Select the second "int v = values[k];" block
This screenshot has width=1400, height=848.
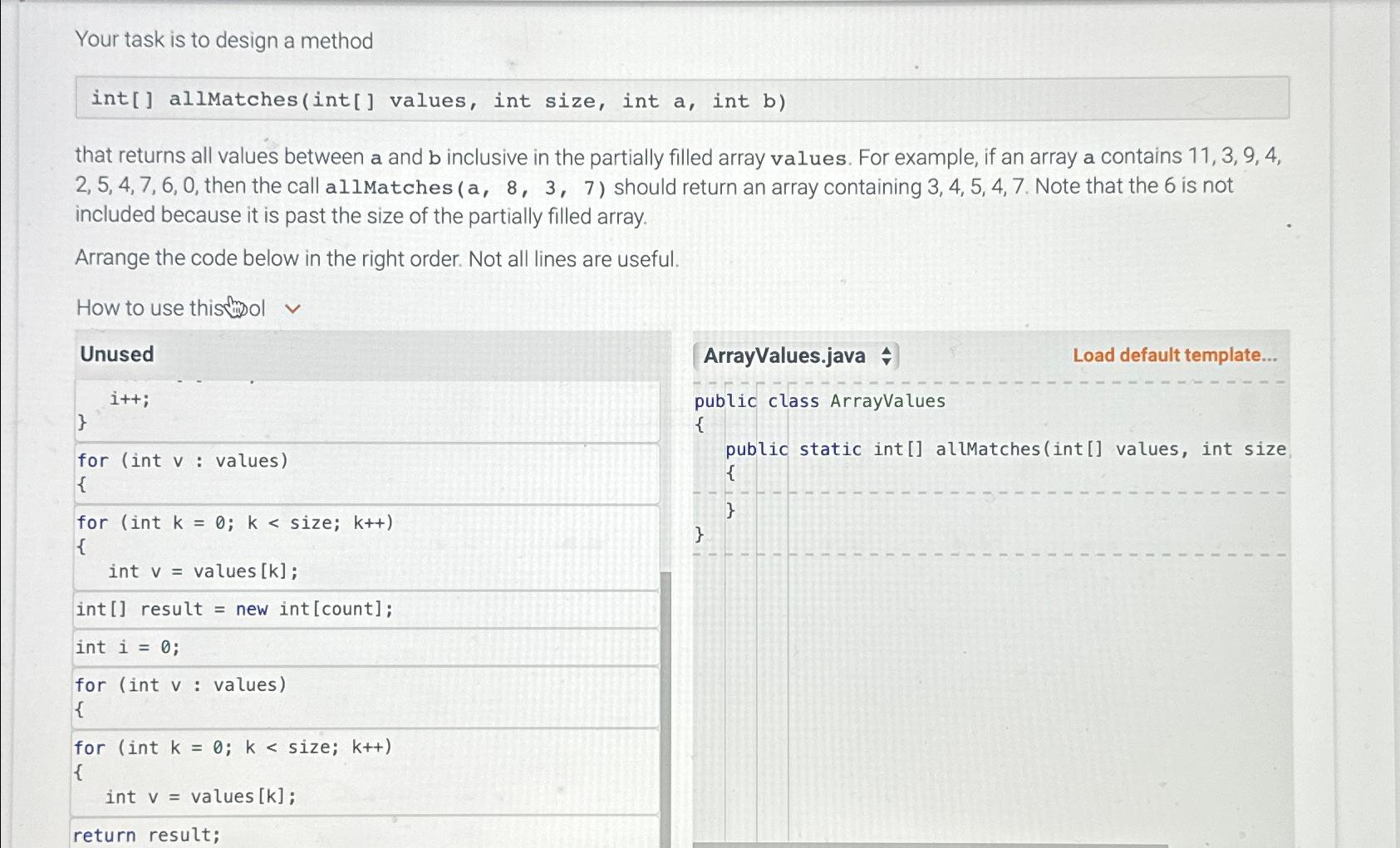(366, 771)
